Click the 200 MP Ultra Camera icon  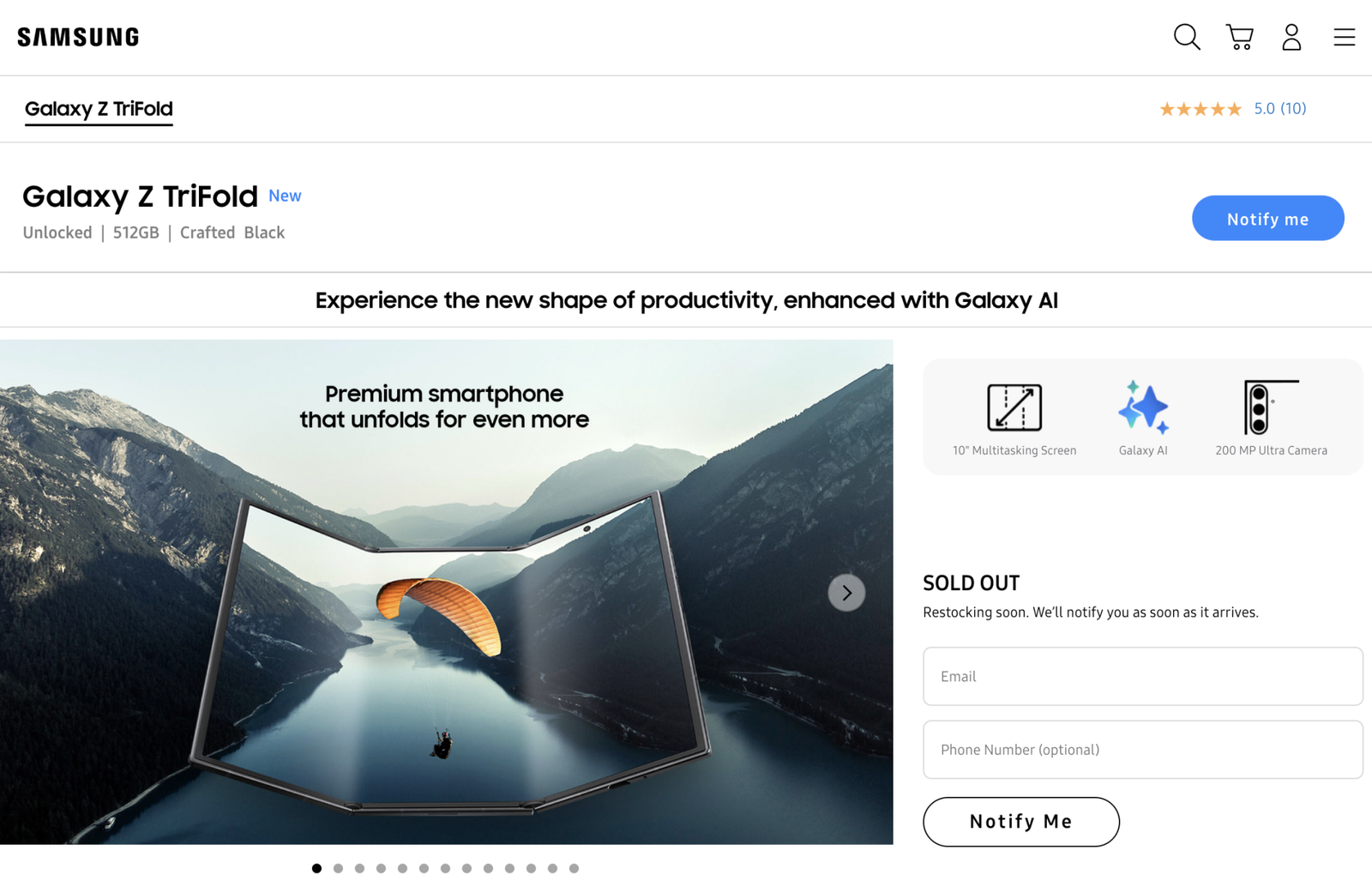[x=1271, y=407]
